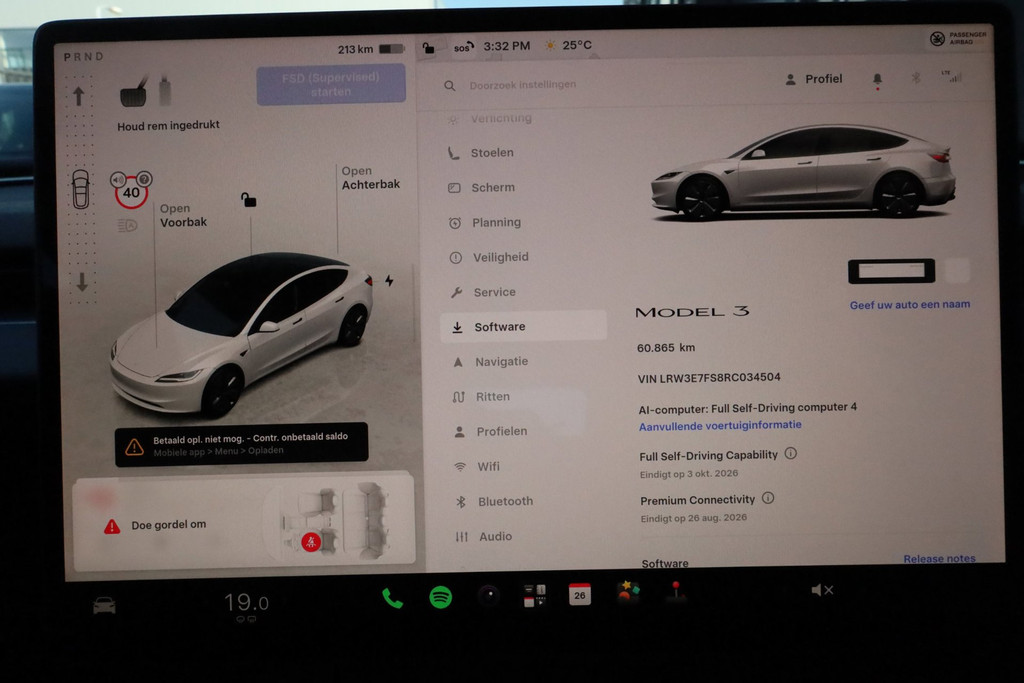This screenshot has height=683, width=1024.
Task: Open the dashcam camera app
Action: tap(488, 596)
